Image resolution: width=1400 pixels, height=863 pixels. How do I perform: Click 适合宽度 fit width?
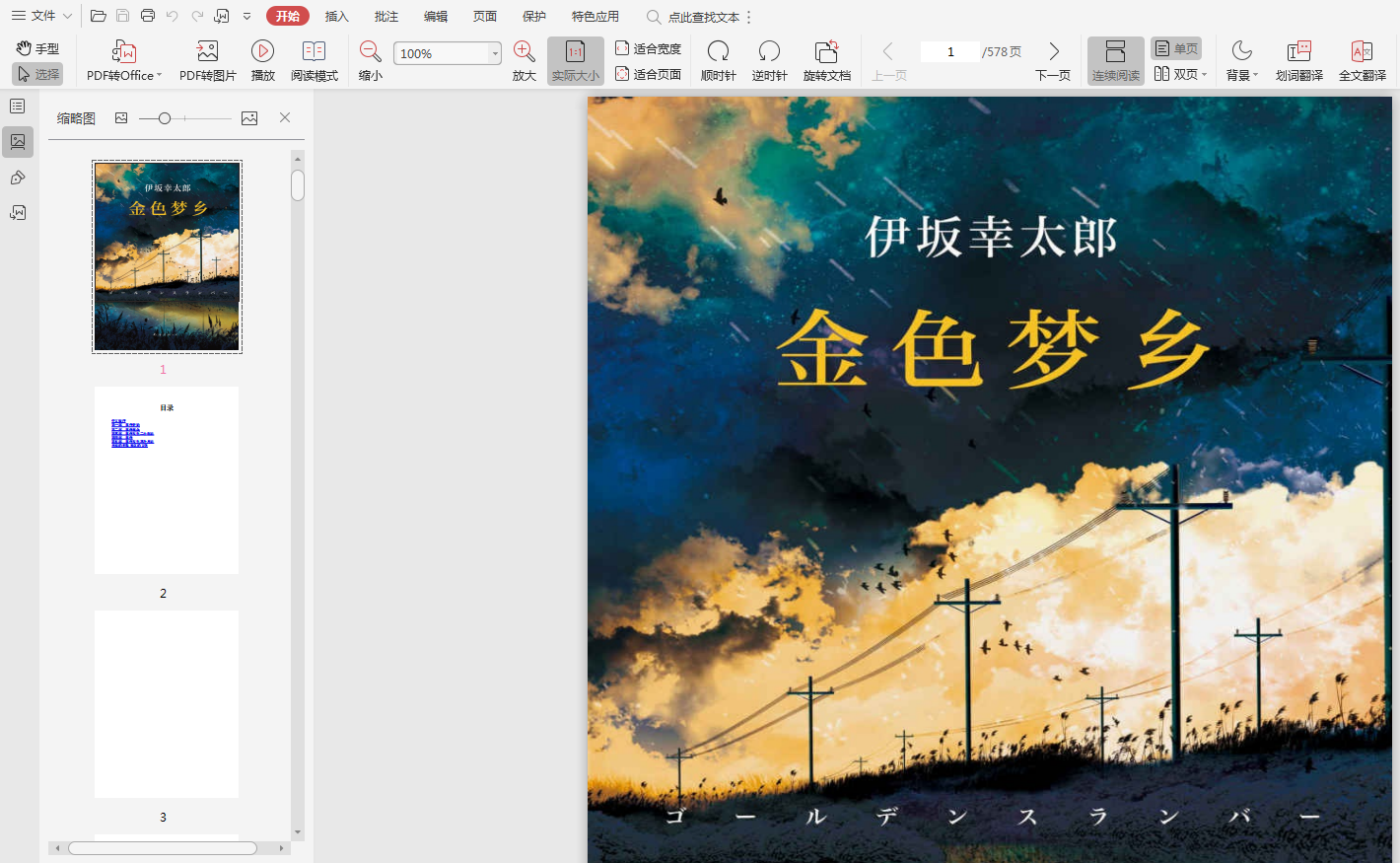click(648, 48)
